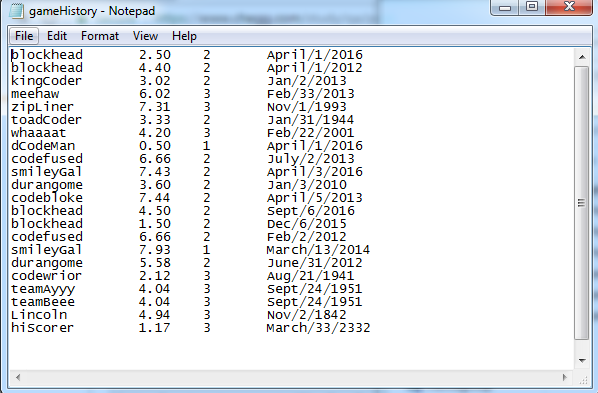Click the score 7.43
The height and width of the screenshot is (393, 598).
[154, 172]
